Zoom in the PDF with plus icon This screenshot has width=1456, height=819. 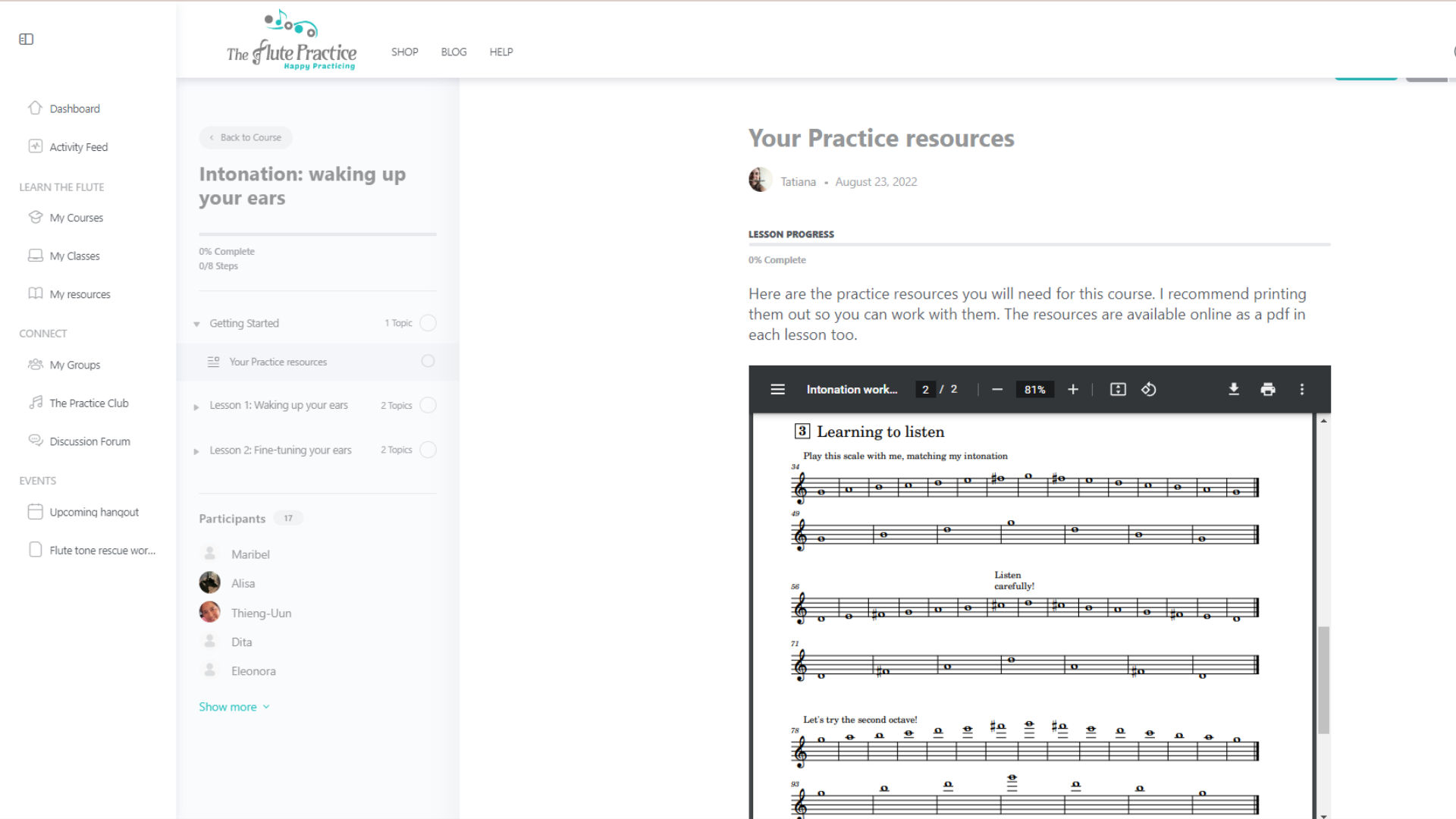pos(1073,389)
